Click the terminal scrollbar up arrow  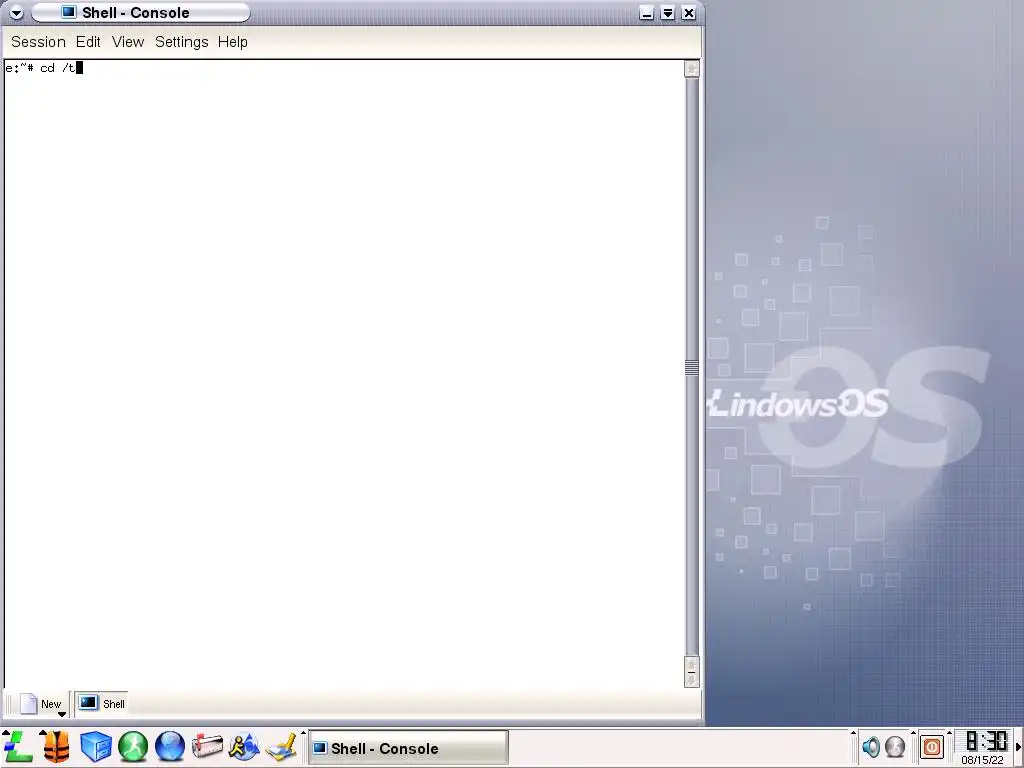point(692,69)
